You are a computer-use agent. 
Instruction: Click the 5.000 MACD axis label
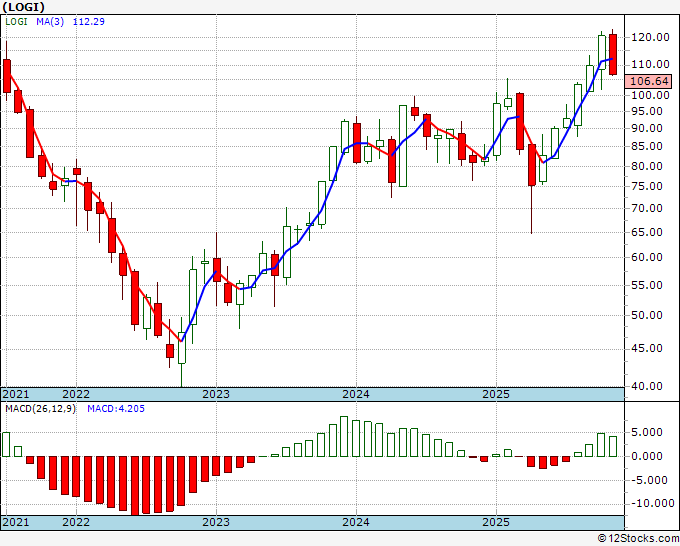point(647,432)
